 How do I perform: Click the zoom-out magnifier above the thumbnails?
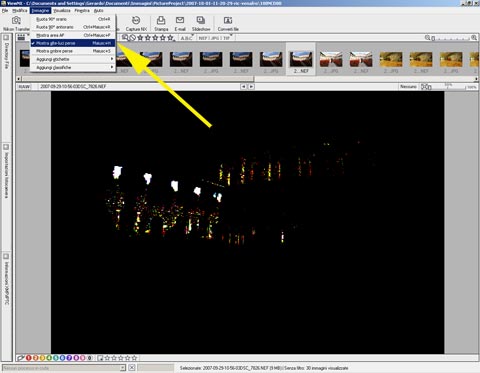(x=427, y=38)
